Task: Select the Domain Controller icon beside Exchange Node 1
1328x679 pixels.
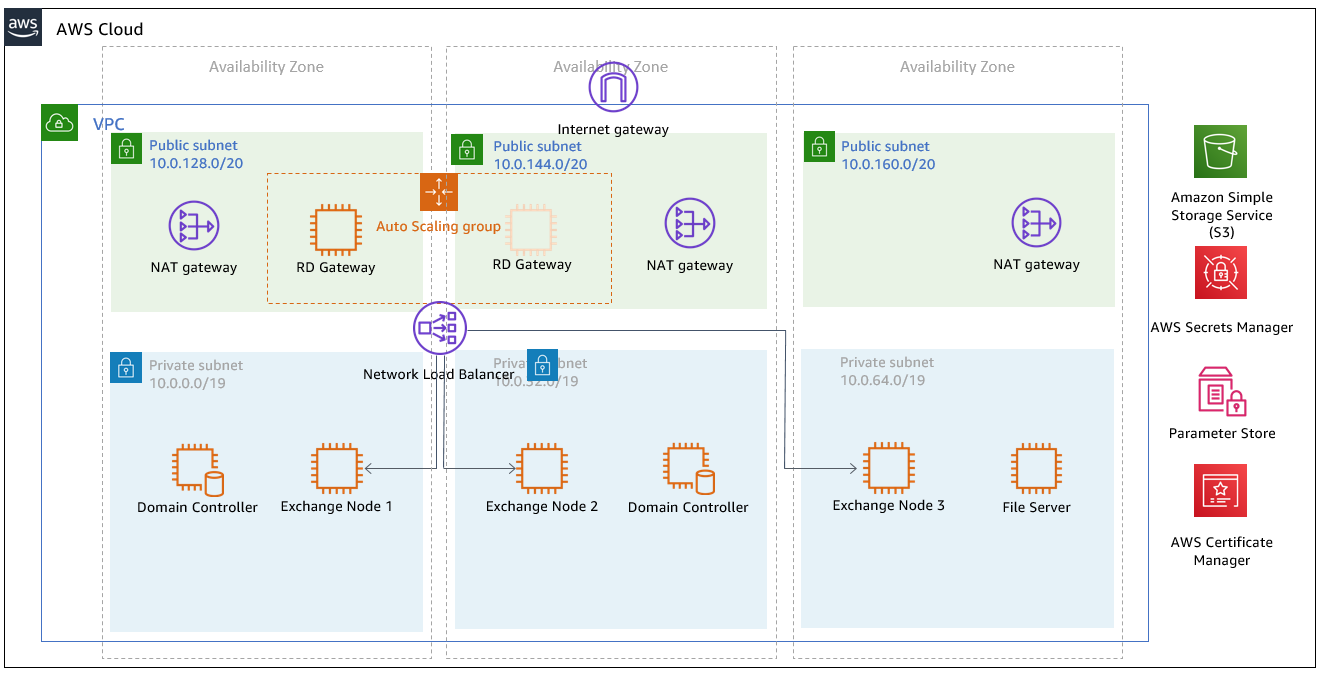Action: 197,471
